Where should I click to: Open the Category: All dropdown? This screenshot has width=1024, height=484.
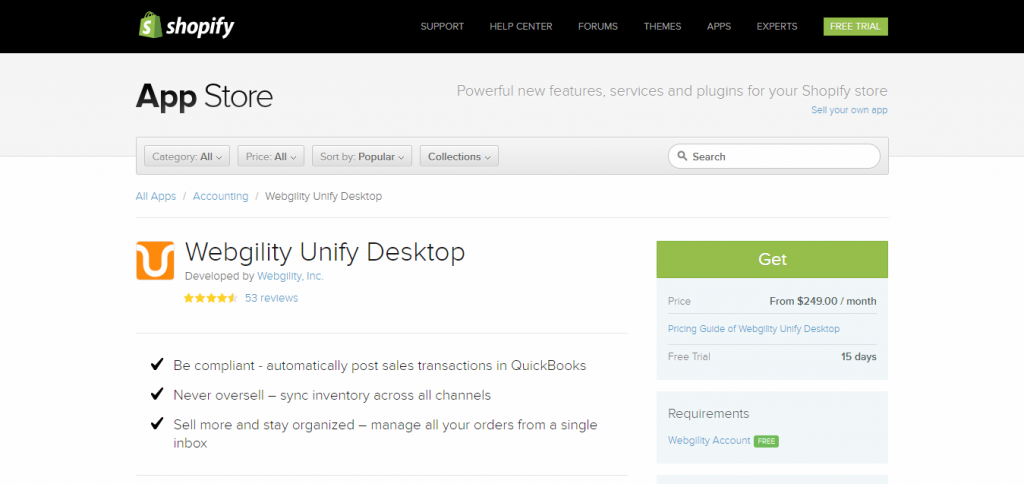tap(187, 156)
